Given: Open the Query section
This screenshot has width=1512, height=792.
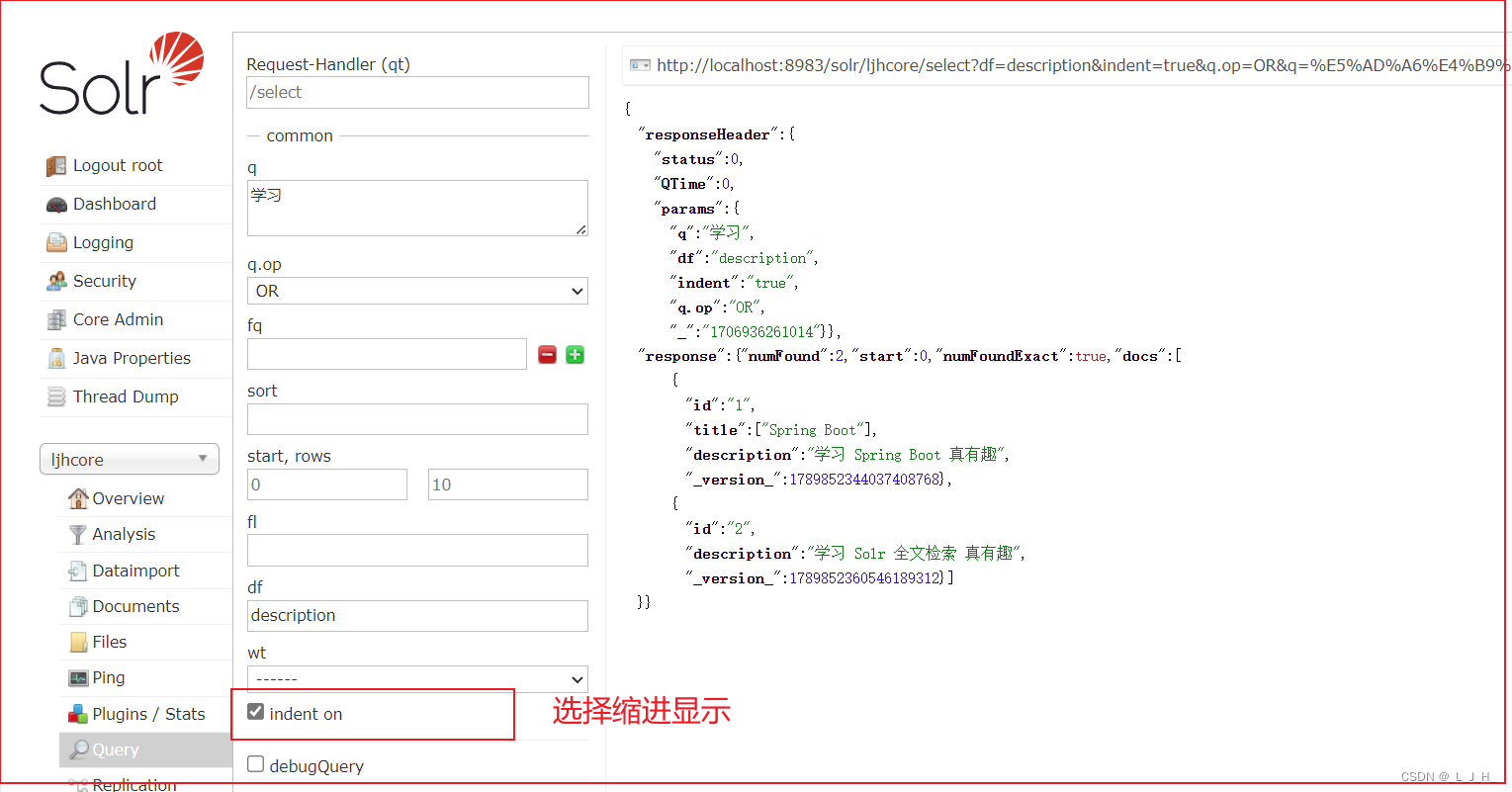Looking at the screenshot, I should [x=115, y=750].
